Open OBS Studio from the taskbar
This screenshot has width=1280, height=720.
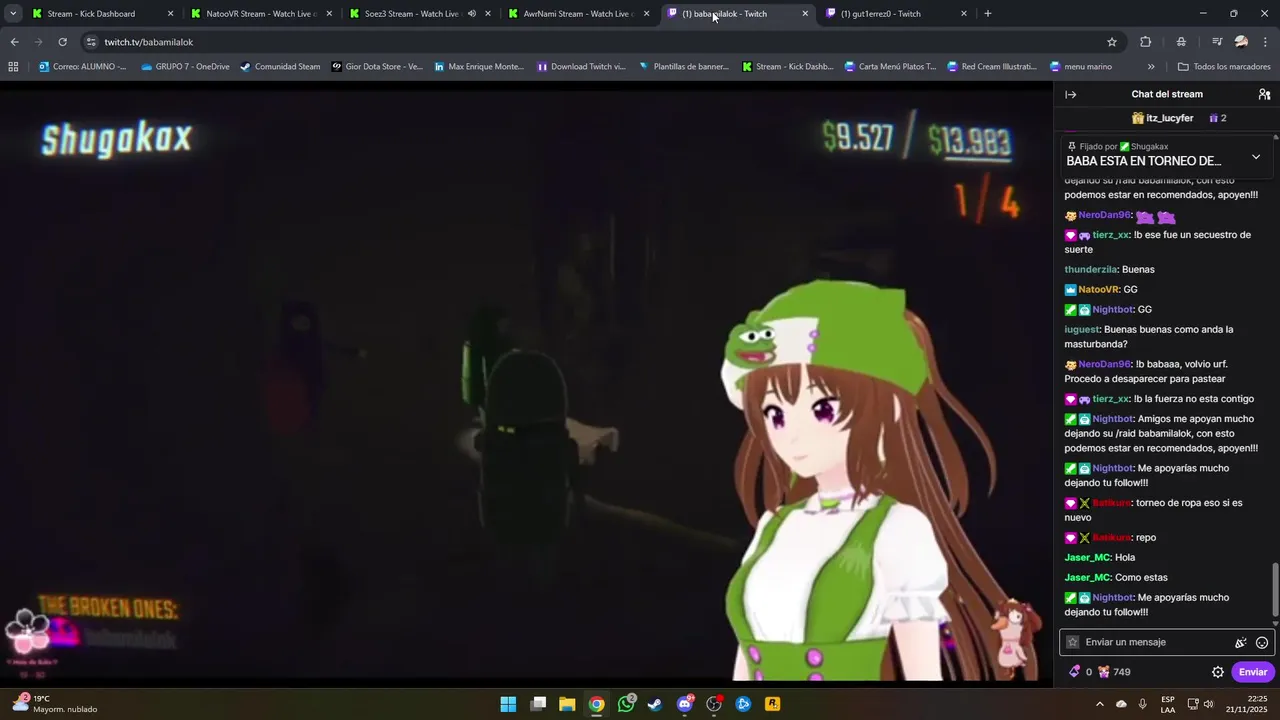point(714,704)
